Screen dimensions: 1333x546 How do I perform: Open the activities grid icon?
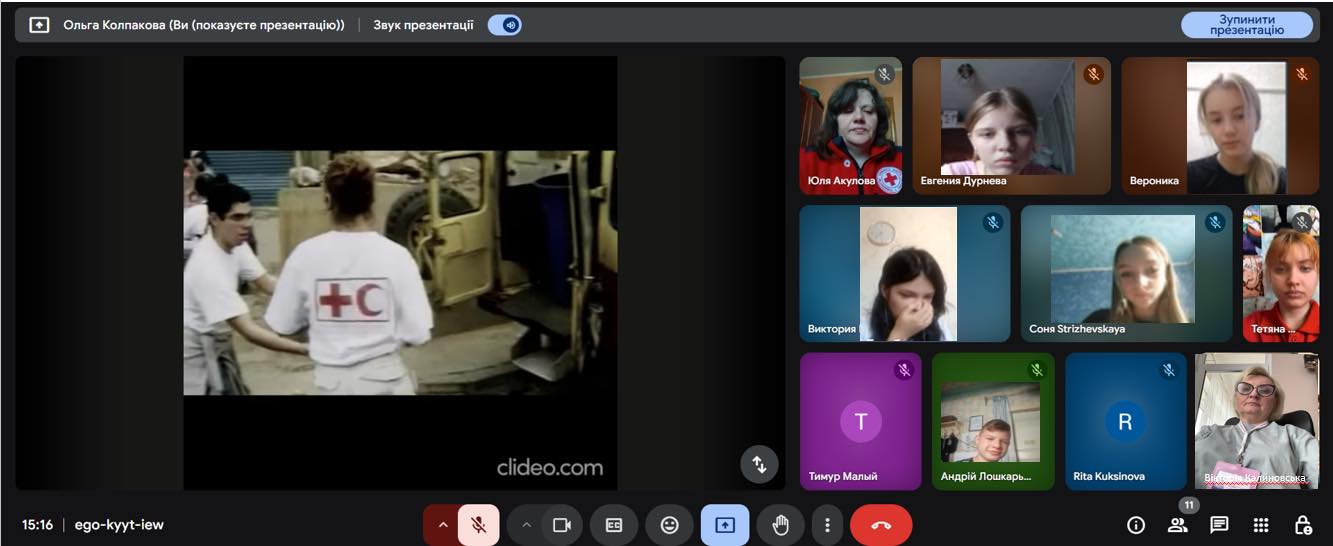tap(1261, 525)
